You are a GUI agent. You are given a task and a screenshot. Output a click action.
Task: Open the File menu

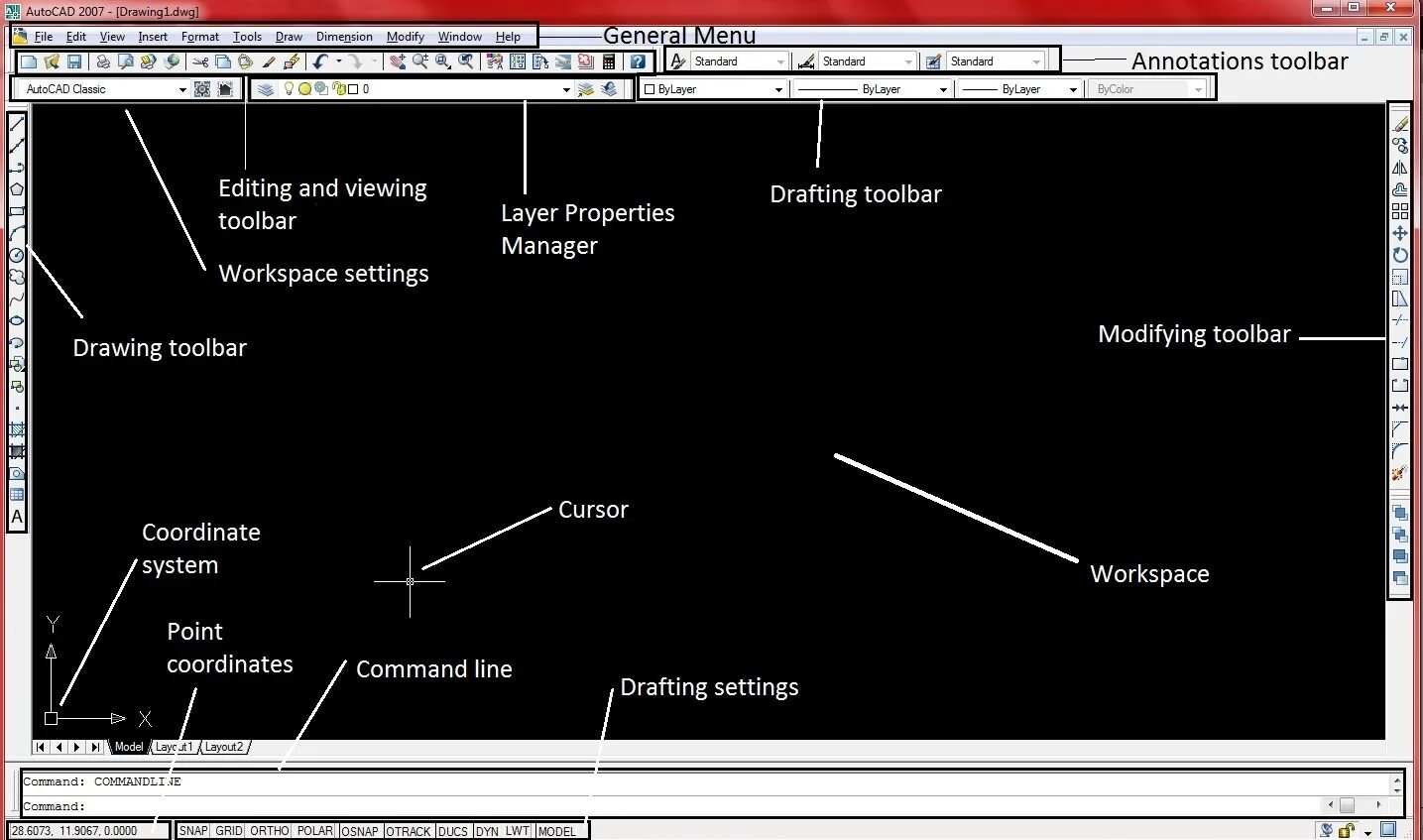(44, 37)
